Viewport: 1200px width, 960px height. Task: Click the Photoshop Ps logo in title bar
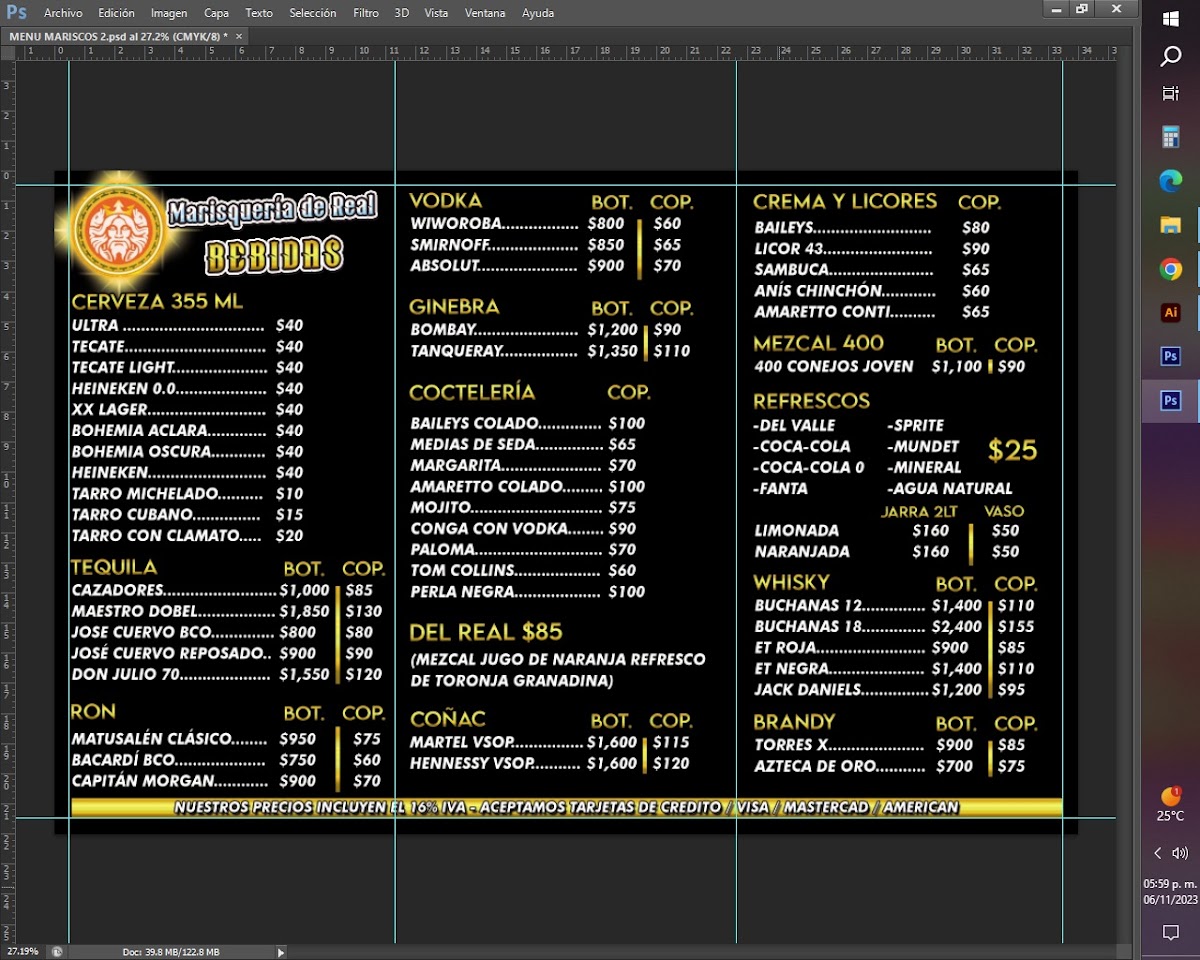click(16, 12)
